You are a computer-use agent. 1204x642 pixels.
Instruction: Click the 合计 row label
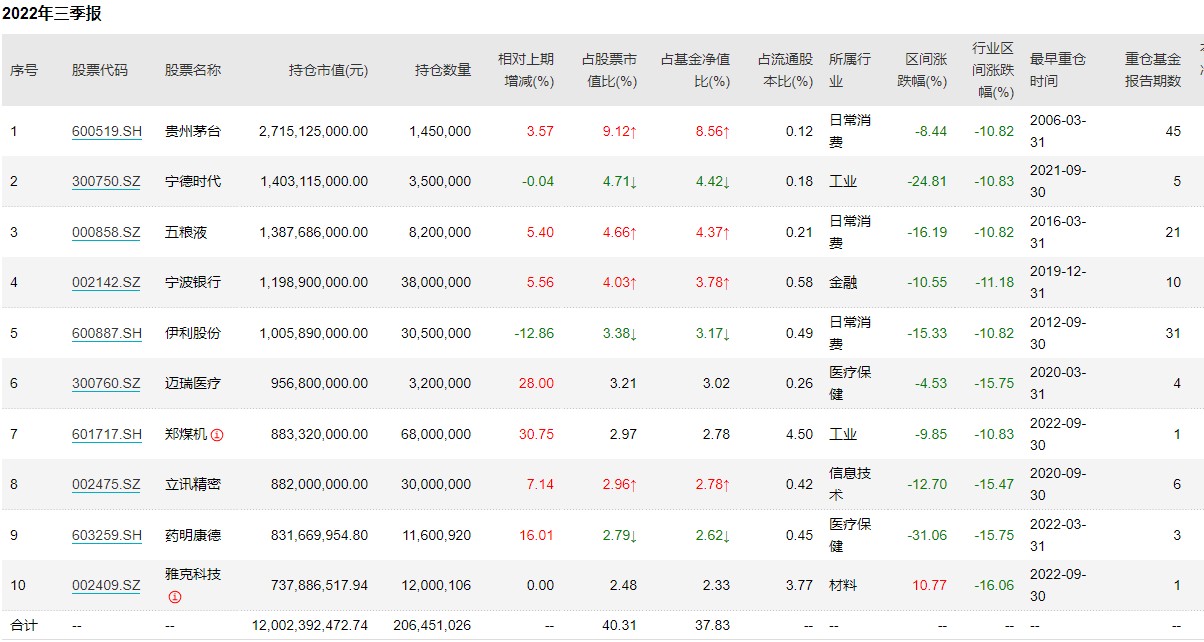pyautogui.click(x=24, y=625)
